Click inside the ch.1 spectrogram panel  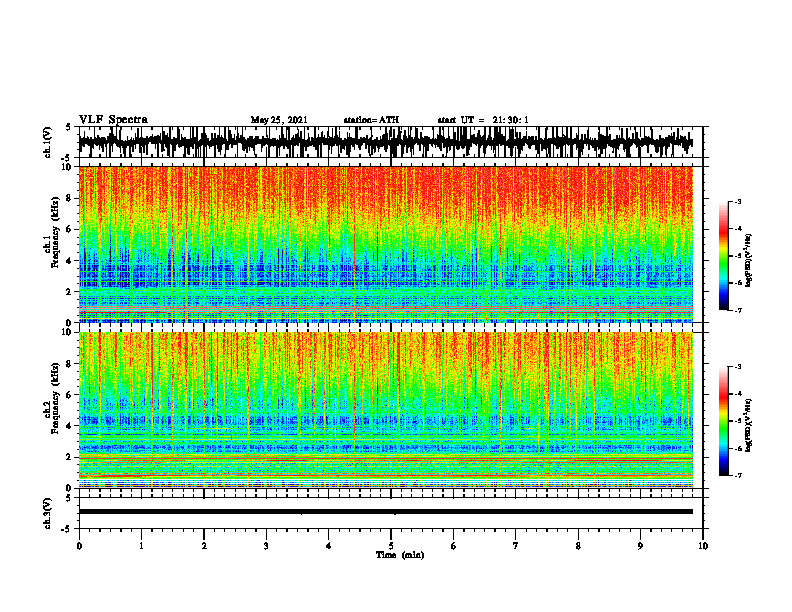[385, 244]
